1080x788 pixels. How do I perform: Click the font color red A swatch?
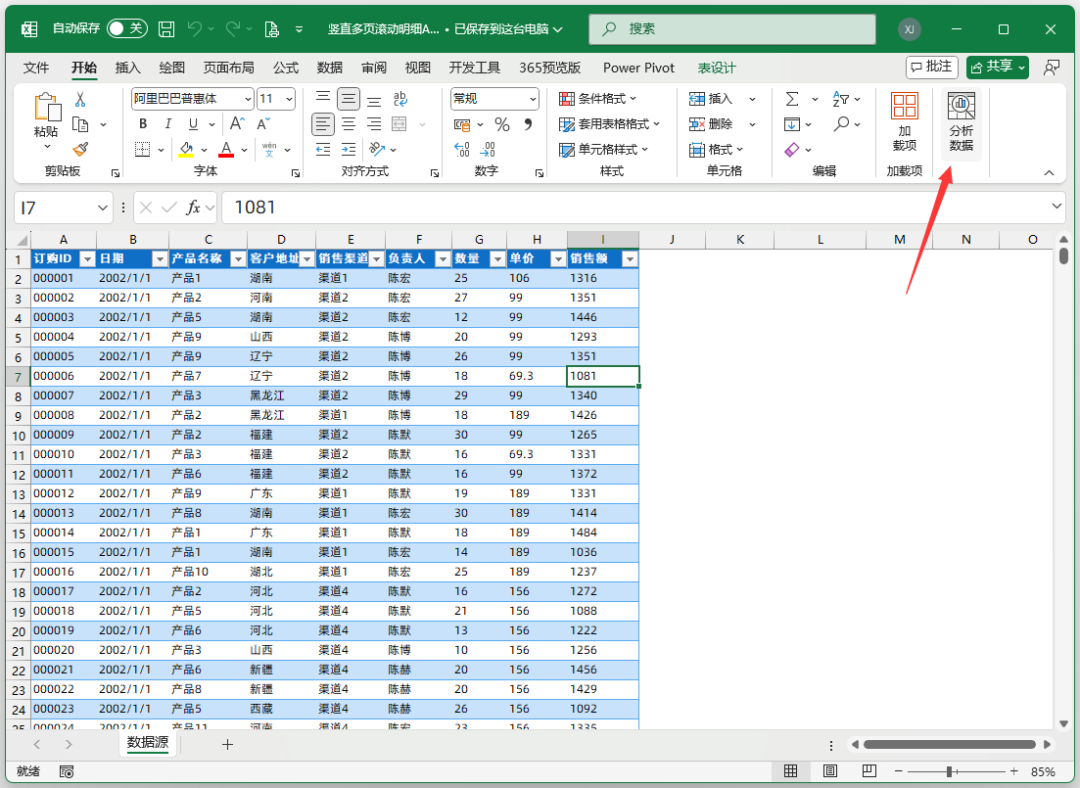tap(226, 149)
